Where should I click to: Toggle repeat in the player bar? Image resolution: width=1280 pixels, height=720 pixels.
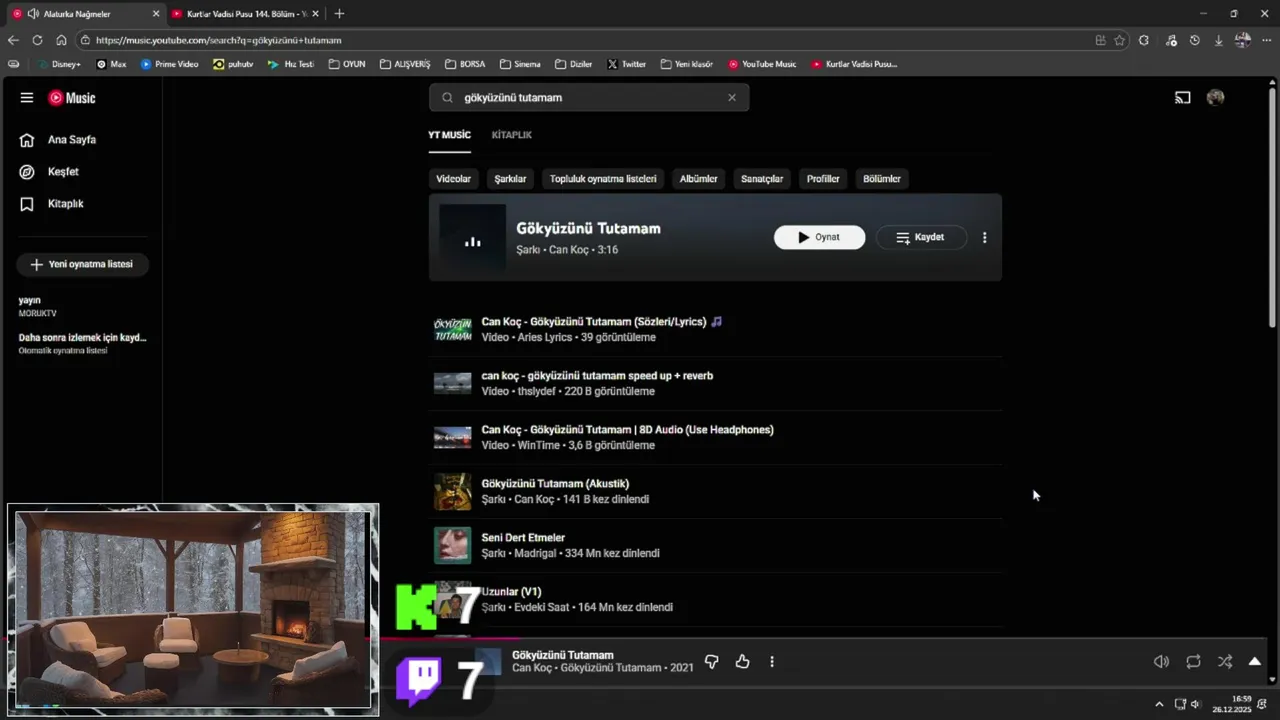[x=1193, y=662]
